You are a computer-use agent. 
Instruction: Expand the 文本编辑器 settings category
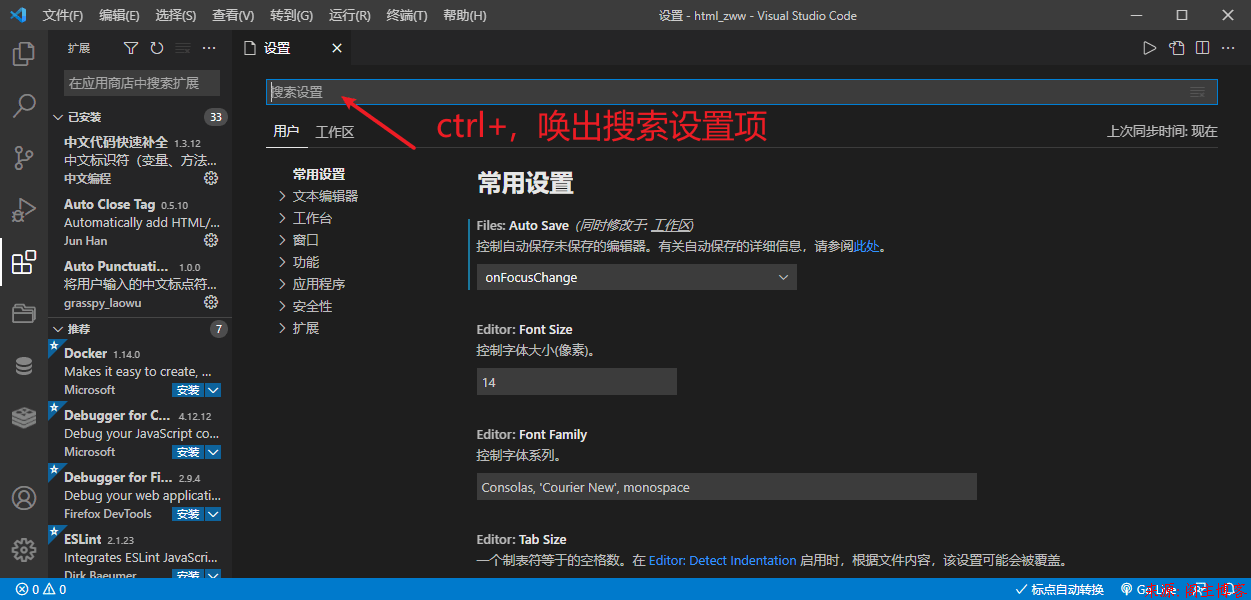[282, 196]
